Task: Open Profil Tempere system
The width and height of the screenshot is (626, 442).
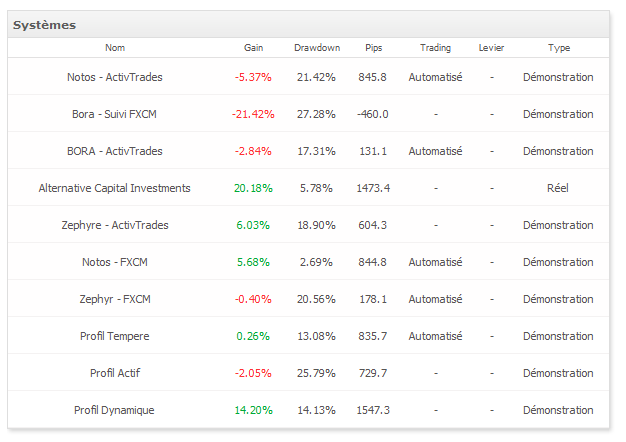Action: pyautogui.click(x=115, y=336)
